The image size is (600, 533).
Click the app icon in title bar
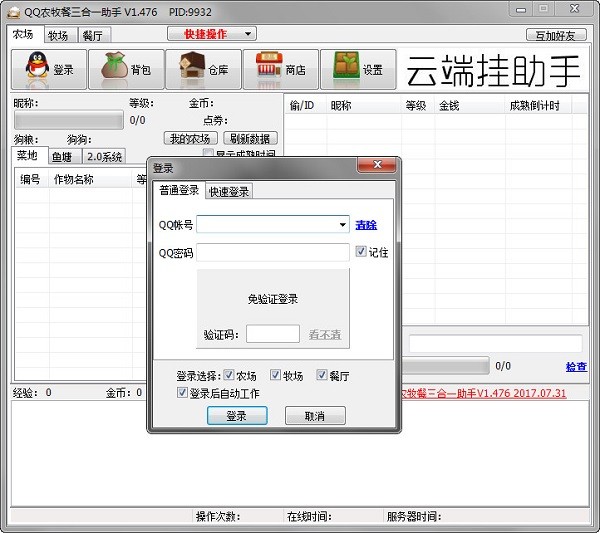click(14, 12)
